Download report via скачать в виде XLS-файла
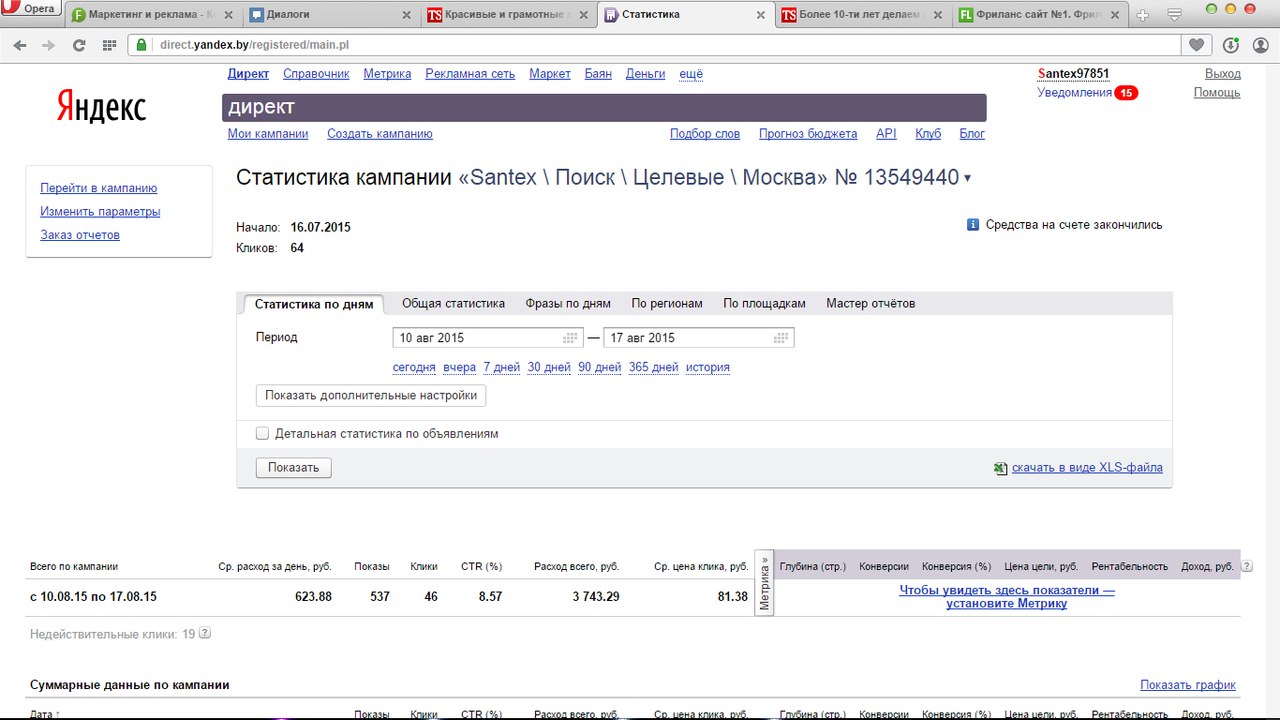The height and width of the screenshot is (720, 1280). tap(1087, 468)
